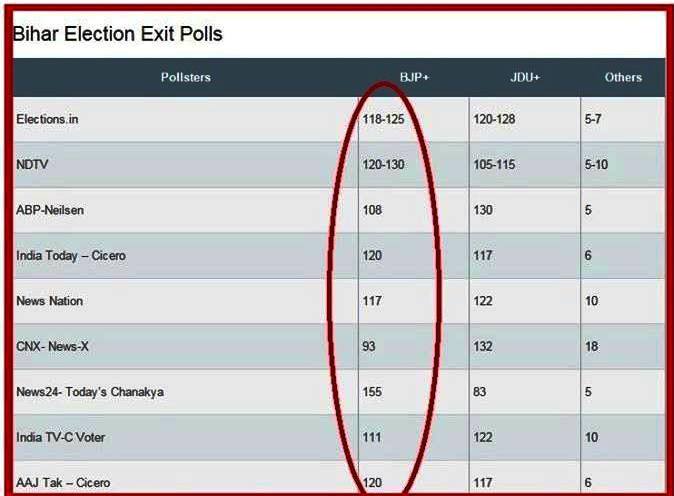Select the 118-125 BJP+ cell for Elections.in
This screenshot has height=496, width=674.
(384, 119)
